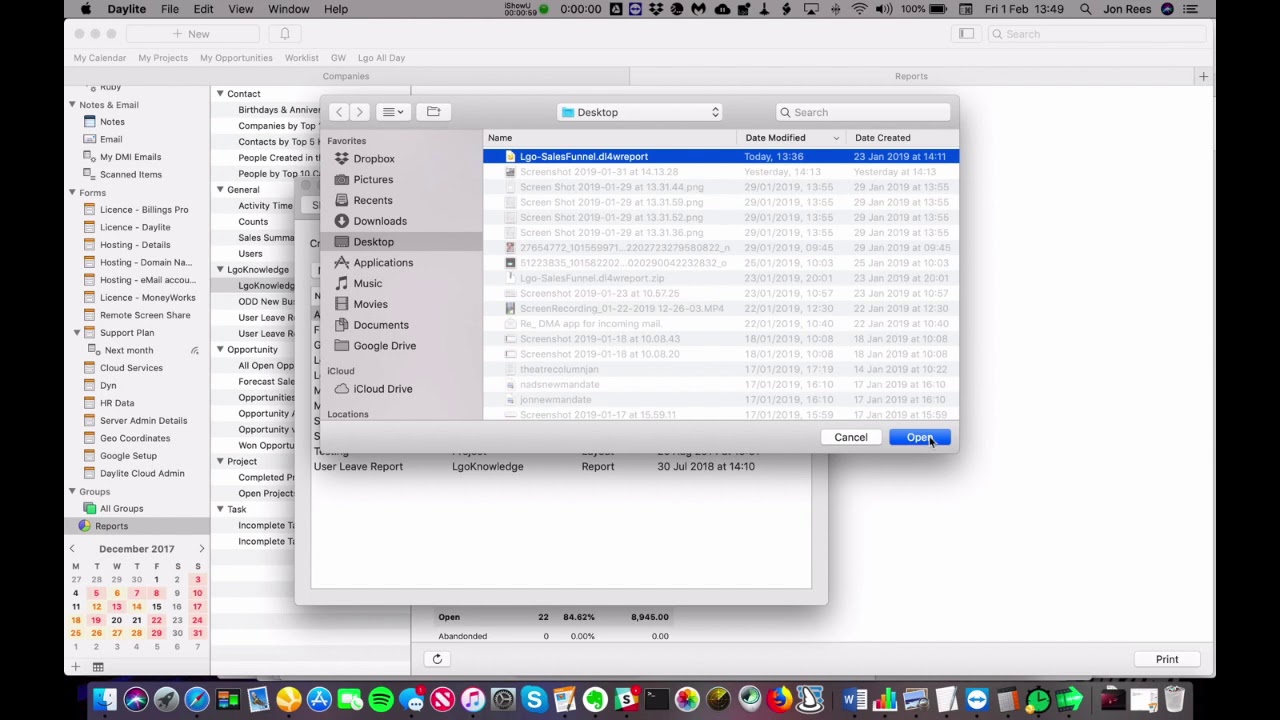Add a new tab with the plus beside Reports
This screenshot has height=720, width=1280.
(x=1203, y=76)
